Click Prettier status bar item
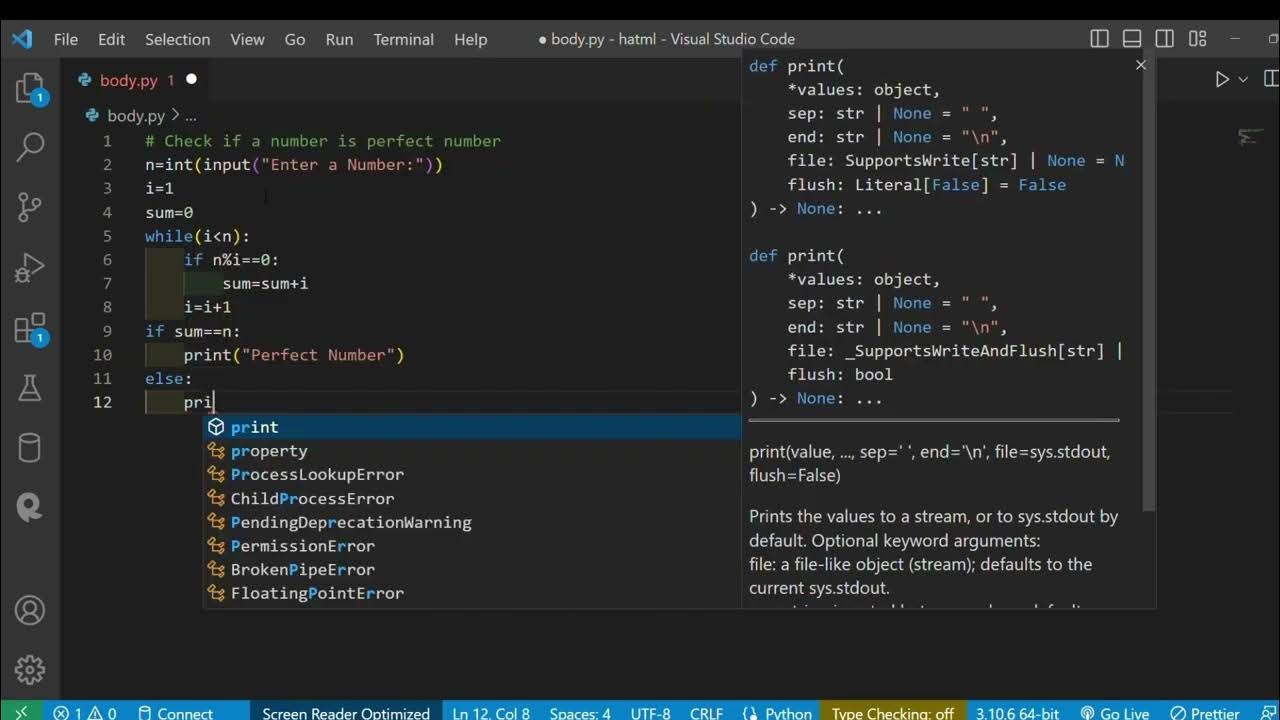The width and height of the screenshot is (1280, 720). click(1205, 713)
